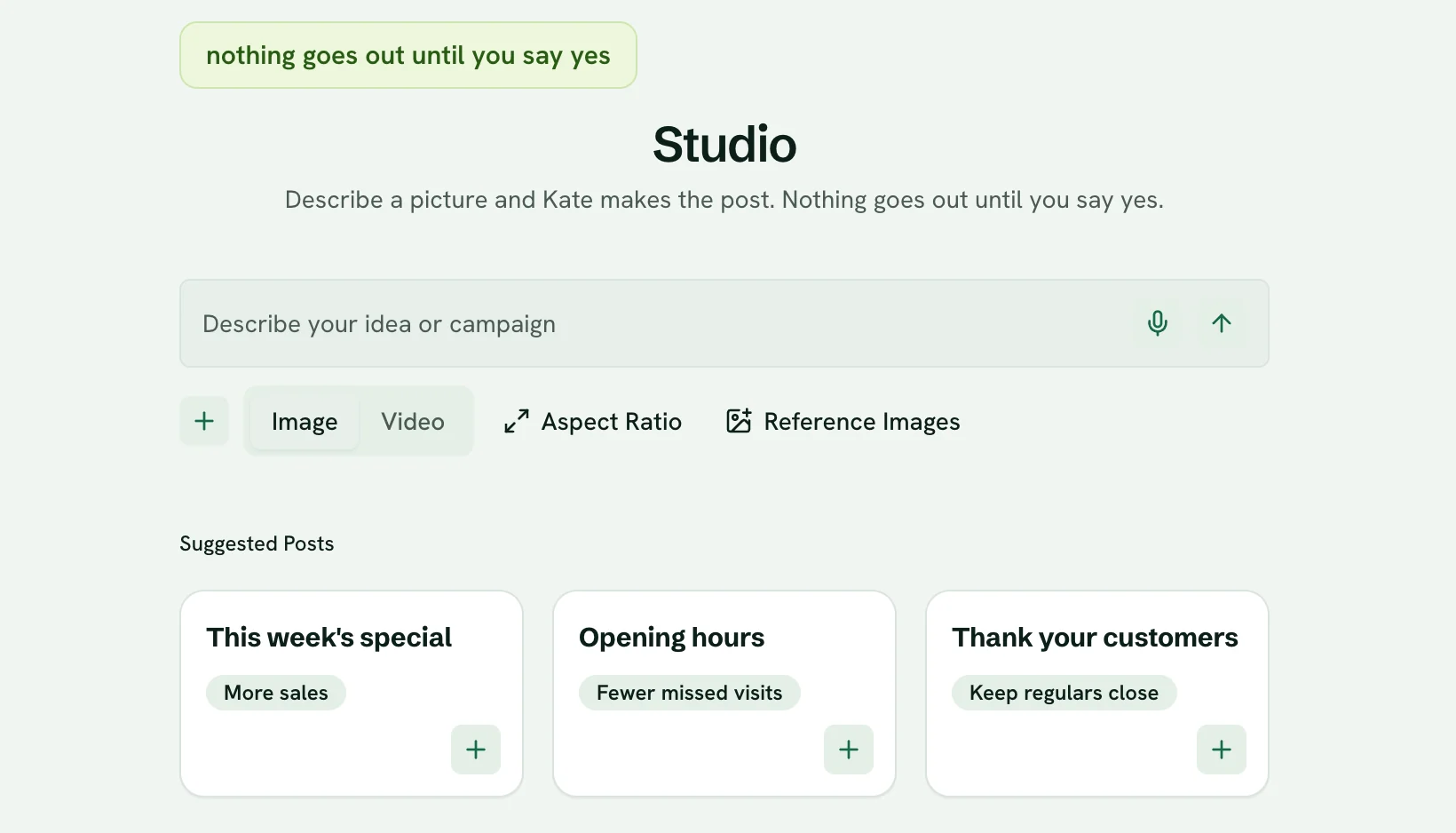Screen dimensions: 1456x833
Task: Click the microphone voice input icon
Action: pyautogui.click(x=1157, y=323)
